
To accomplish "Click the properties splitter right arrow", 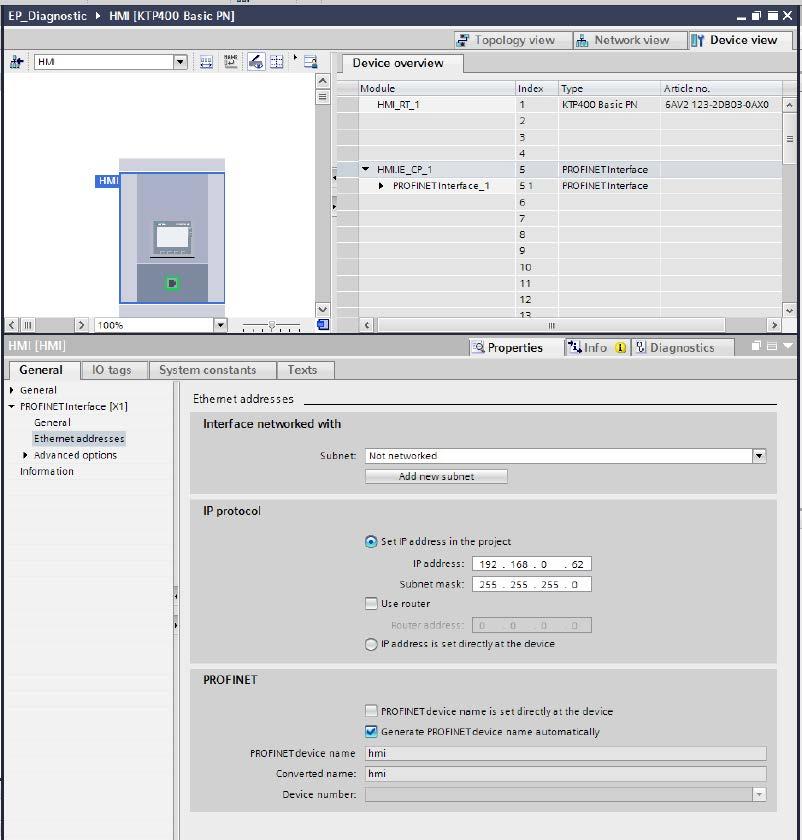I will click(176, 625).
